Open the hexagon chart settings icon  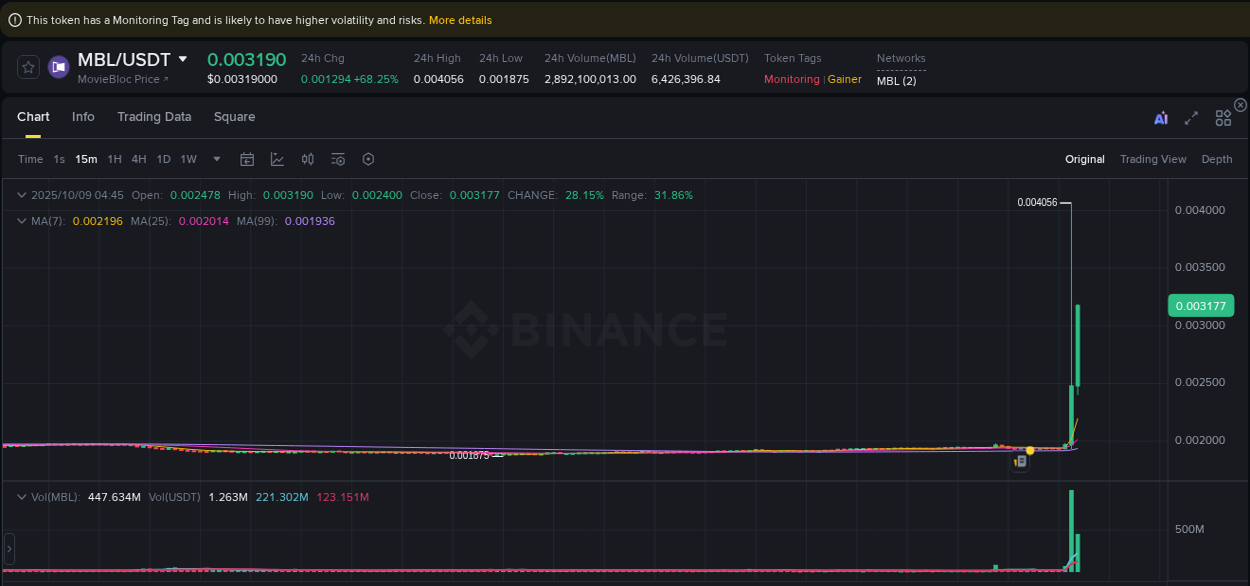368,159
